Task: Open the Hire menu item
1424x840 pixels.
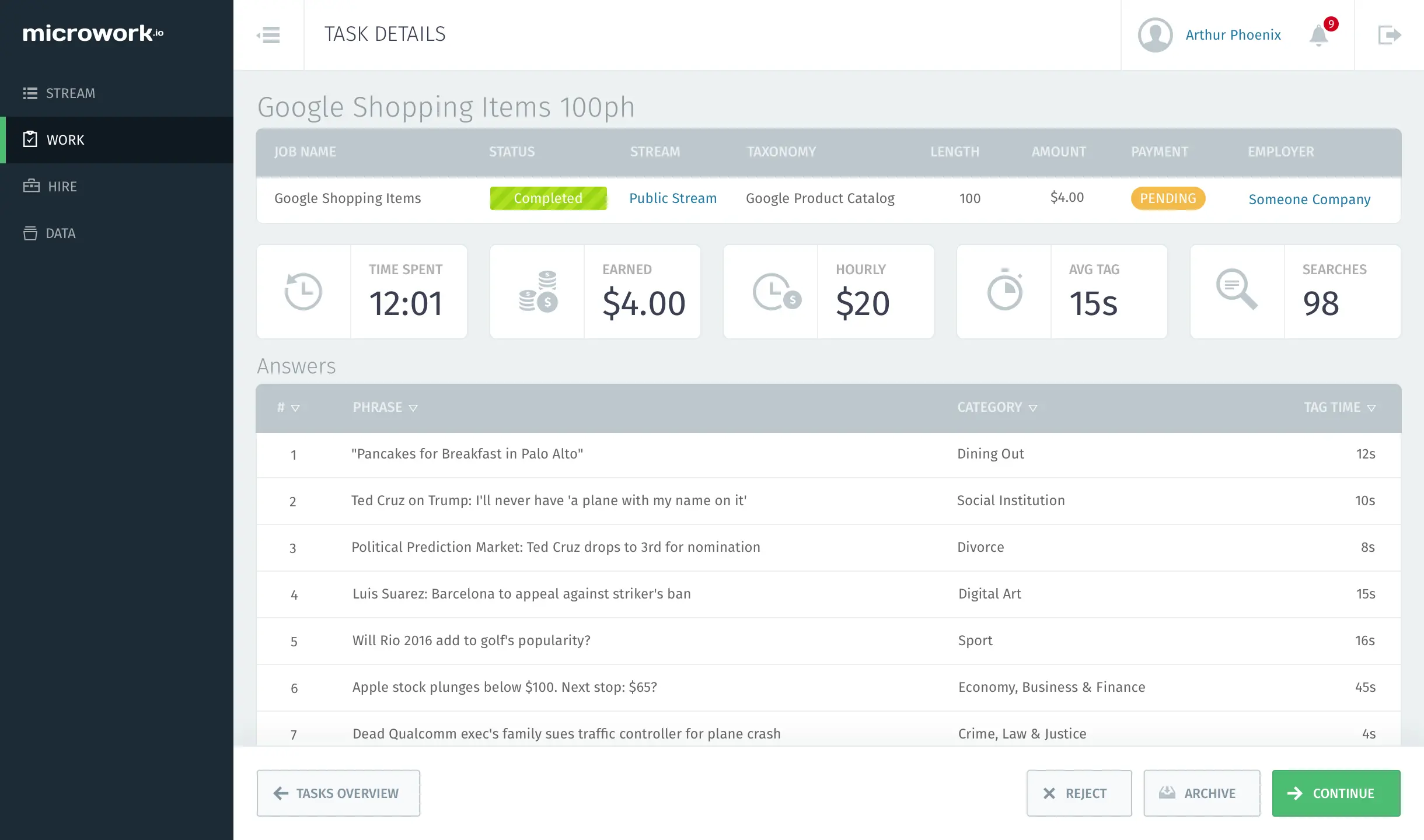Action: [x=117, y=187]
